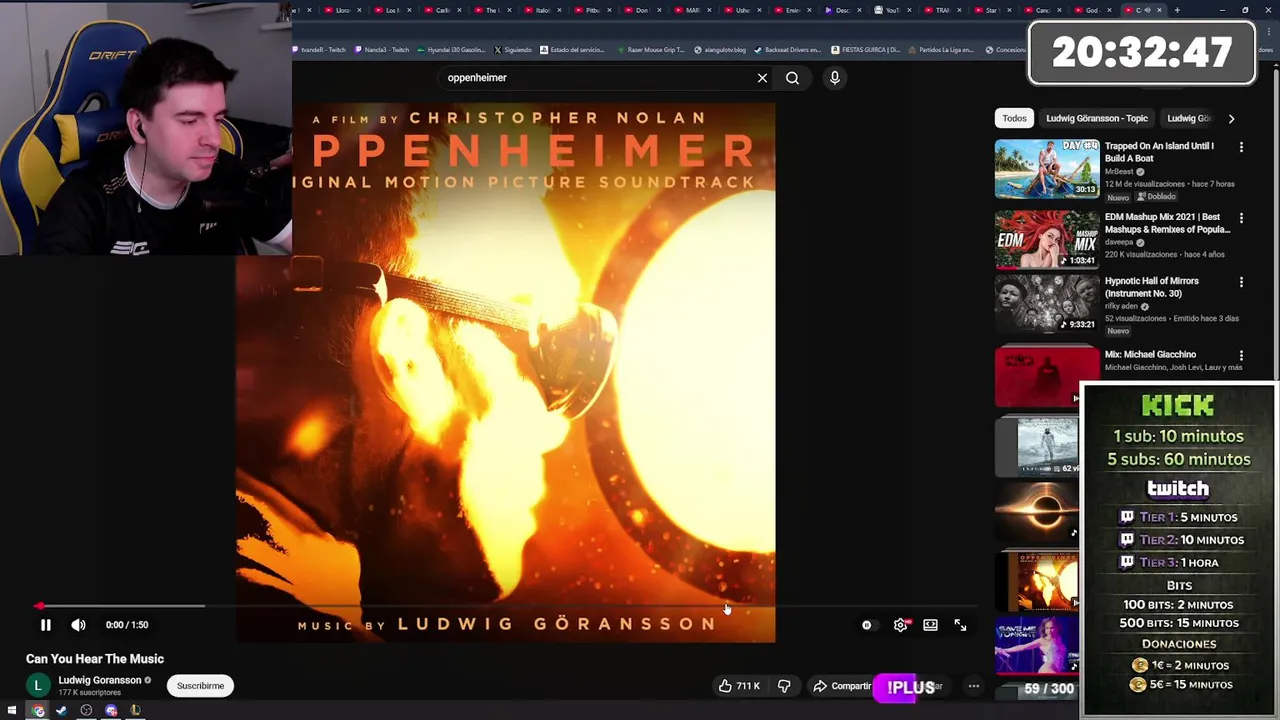Activate voice search microphone

click(x=834, y=78)
